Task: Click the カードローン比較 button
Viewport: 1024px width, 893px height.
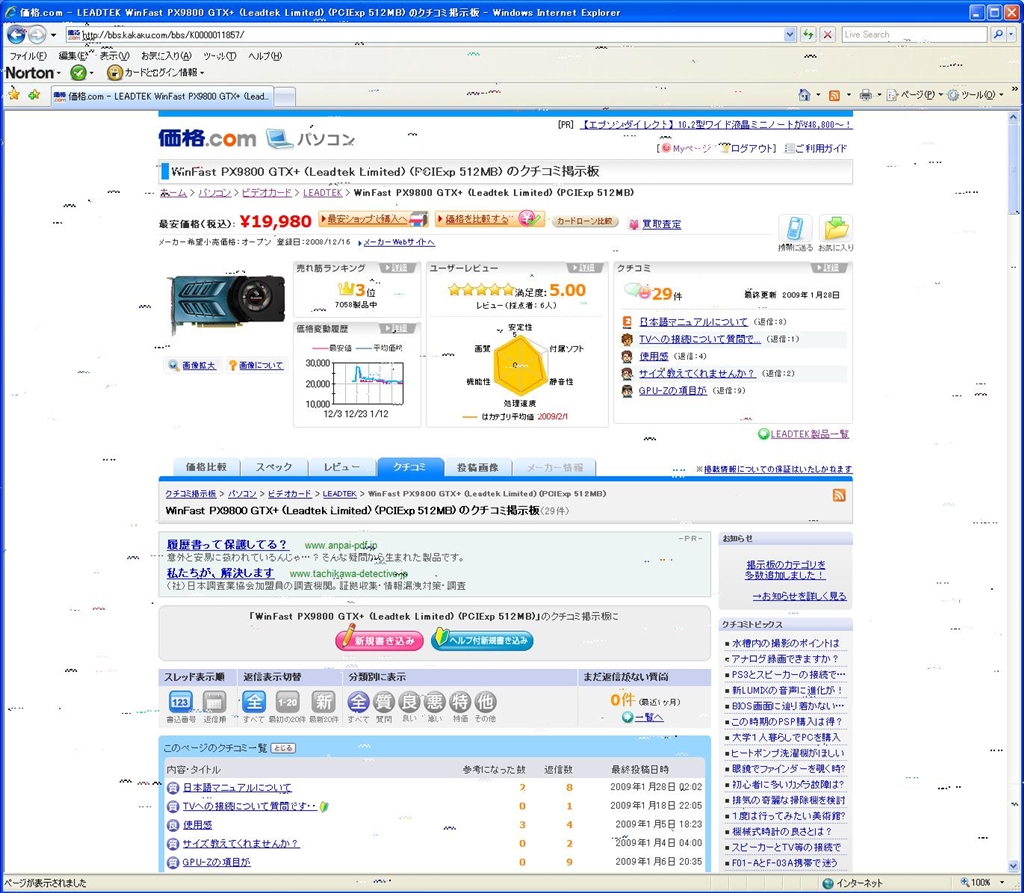Action: [585, 221]
